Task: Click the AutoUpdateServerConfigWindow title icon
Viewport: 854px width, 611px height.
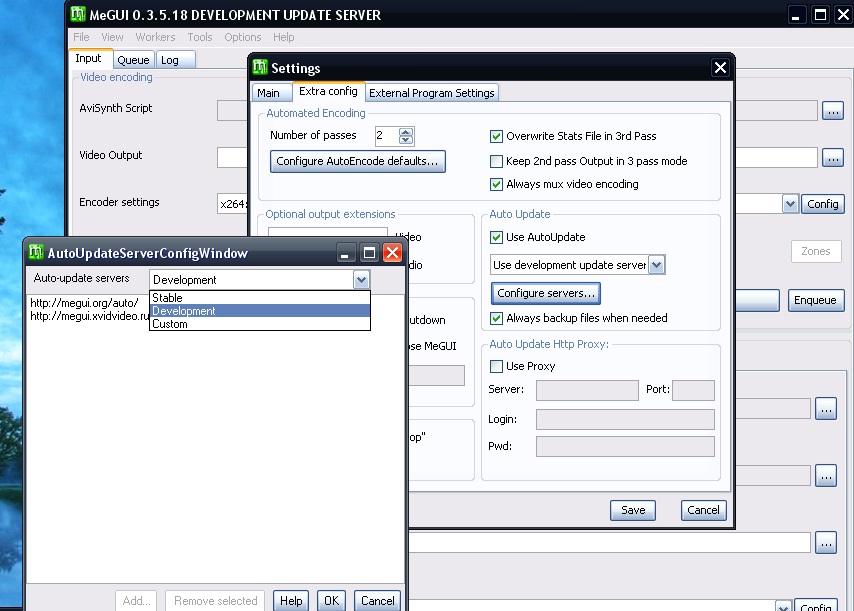Action: [36, 252]
